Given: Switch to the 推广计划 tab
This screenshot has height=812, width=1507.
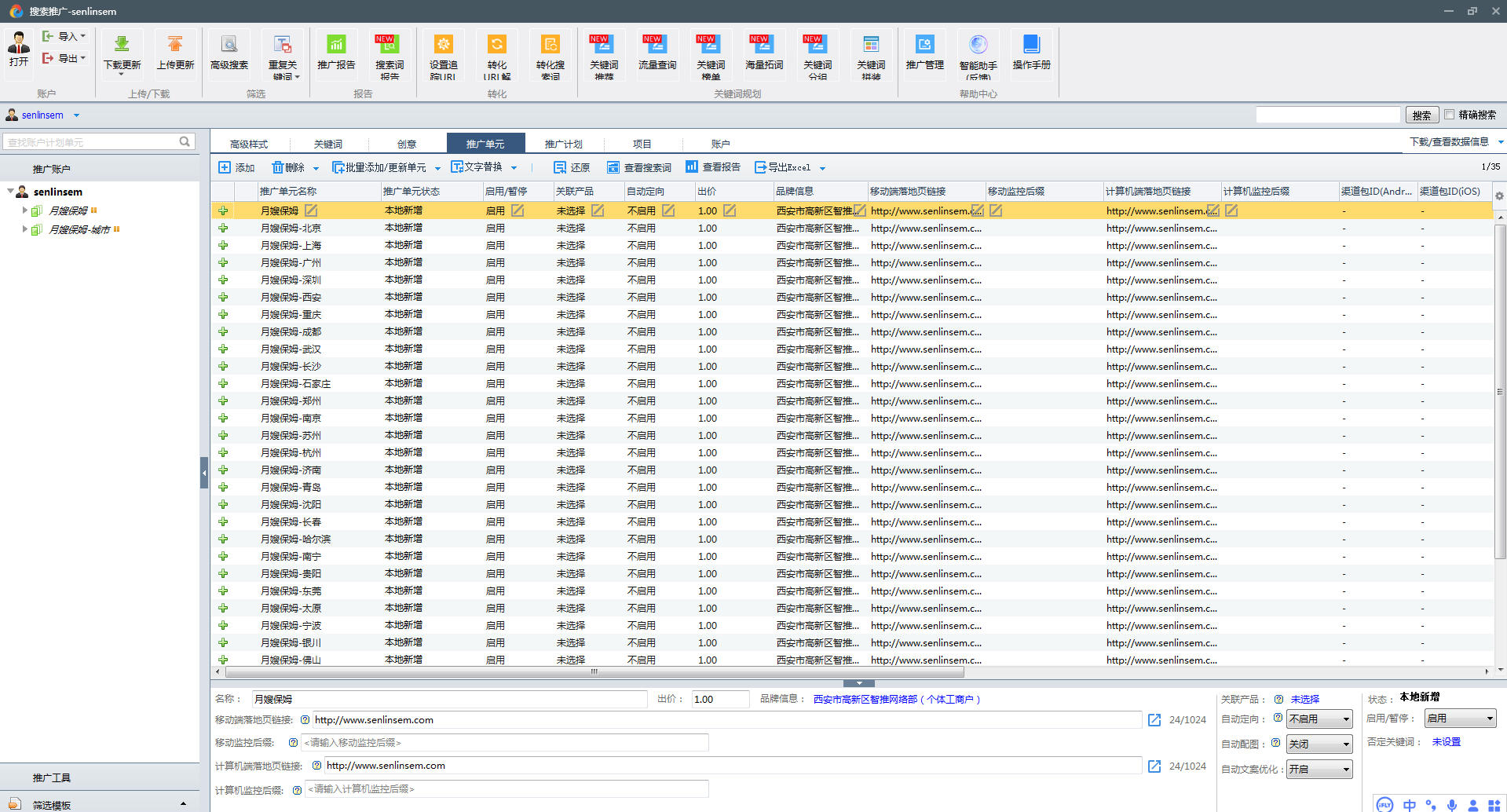Looking at the screenshot, I should (x=563, y=144).
